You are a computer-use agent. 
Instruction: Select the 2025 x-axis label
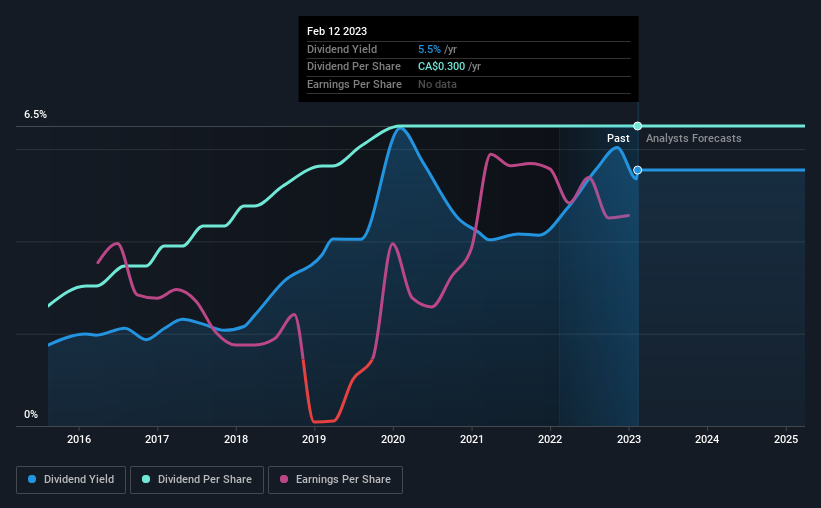tap(786, 439)
